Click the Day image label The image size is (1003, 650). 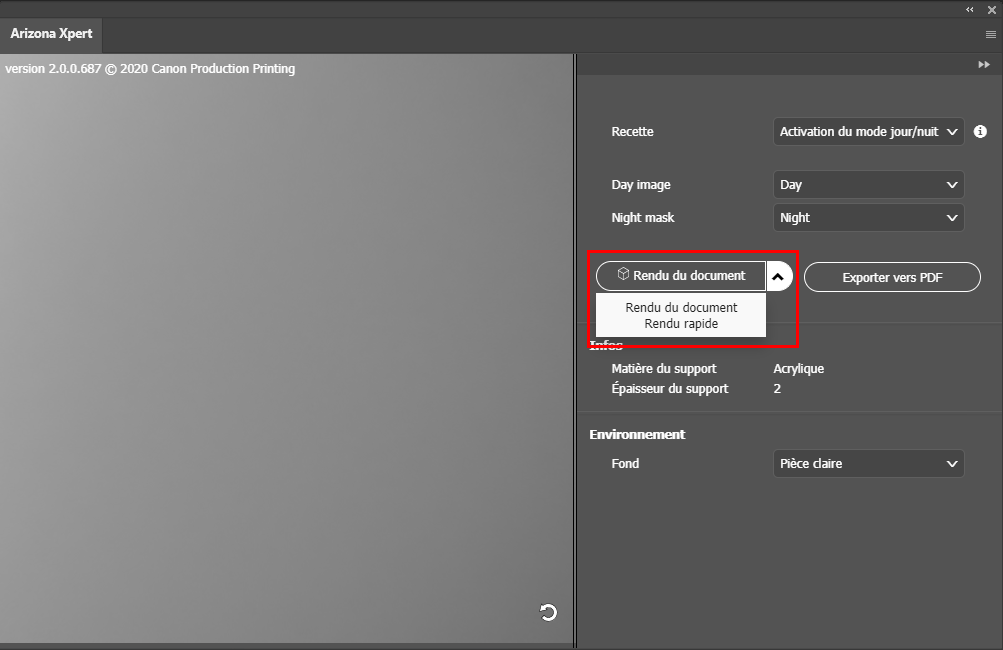tap(640, 185)
